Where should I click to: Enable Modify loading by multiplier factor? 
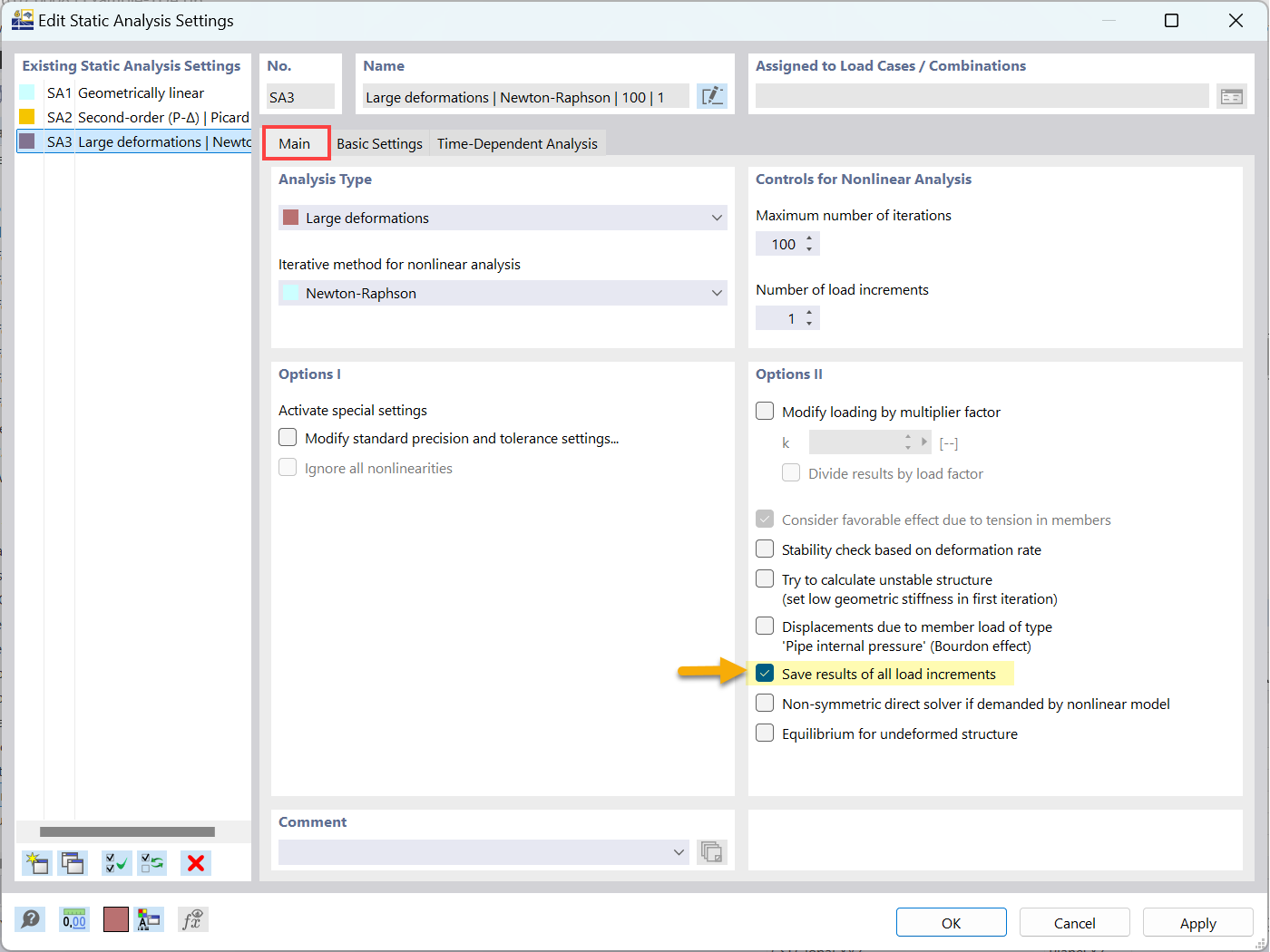pos(765,411)
